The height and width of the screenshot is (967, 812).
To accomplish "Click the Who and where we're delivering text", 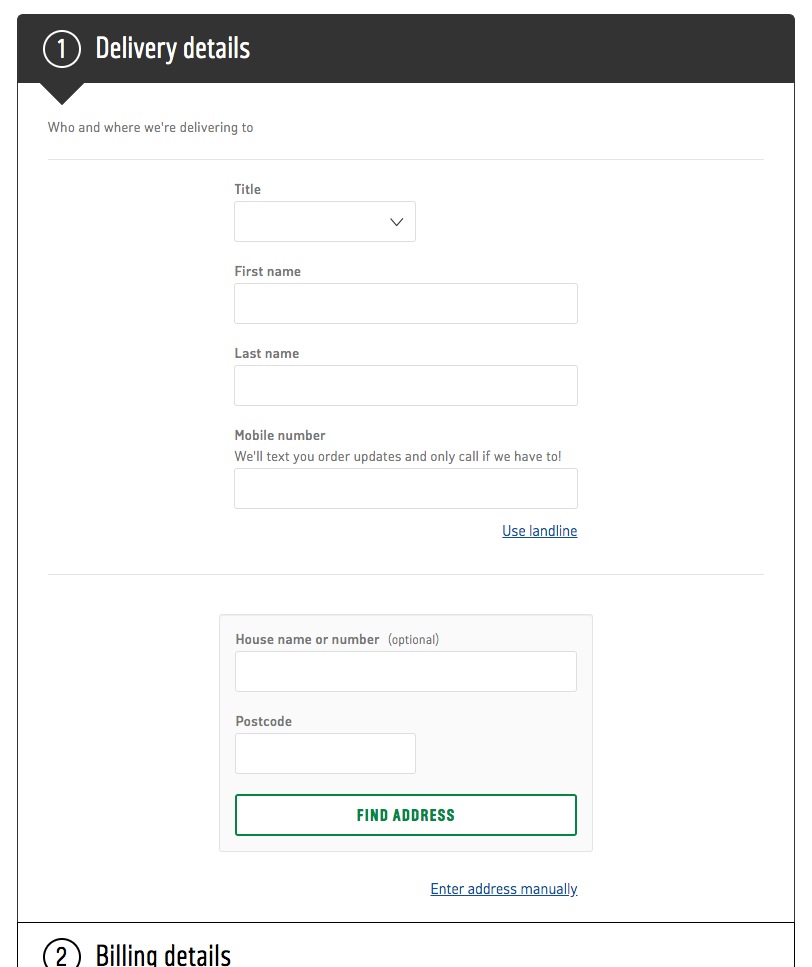I will [x=150, y=127].
